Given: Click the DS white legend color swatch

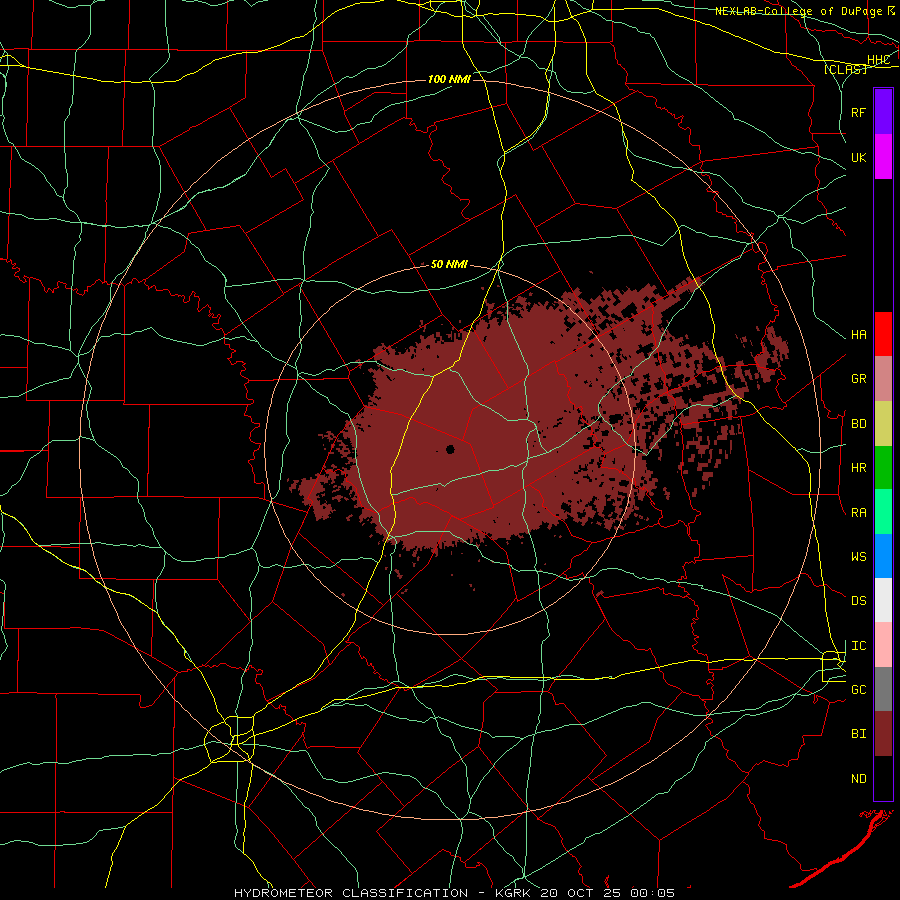Looking at the screenshot, I should tap(883, 600).
